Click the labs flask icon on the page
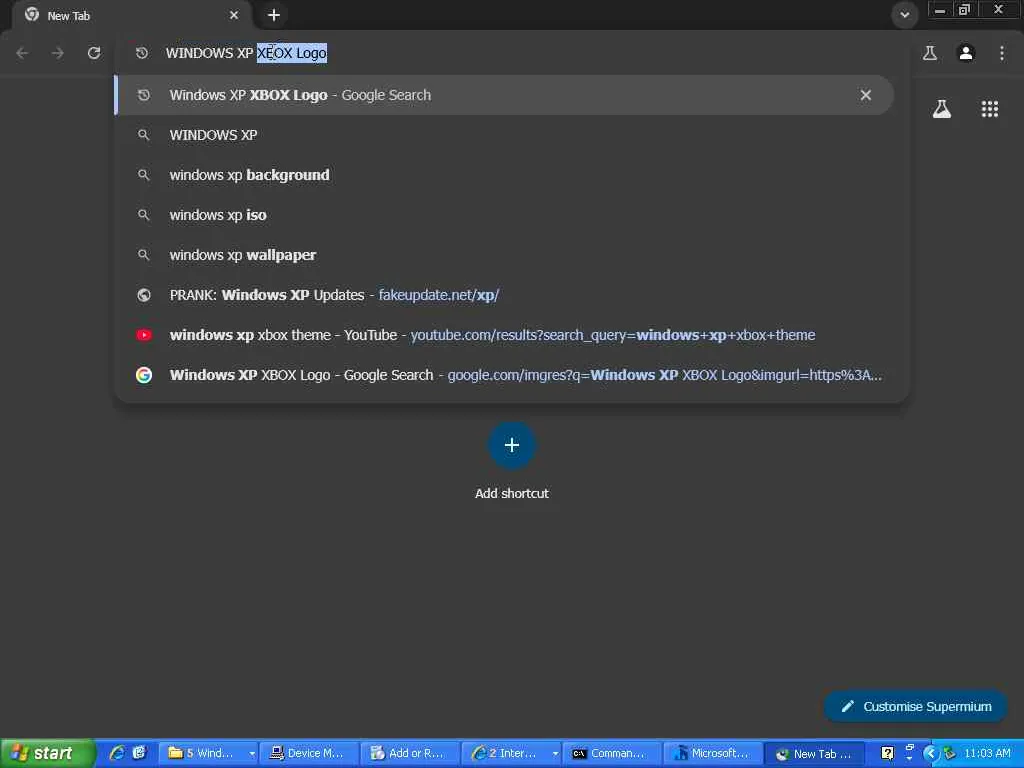Screen dimensions: 1024x768 click(x=942, y=109)
